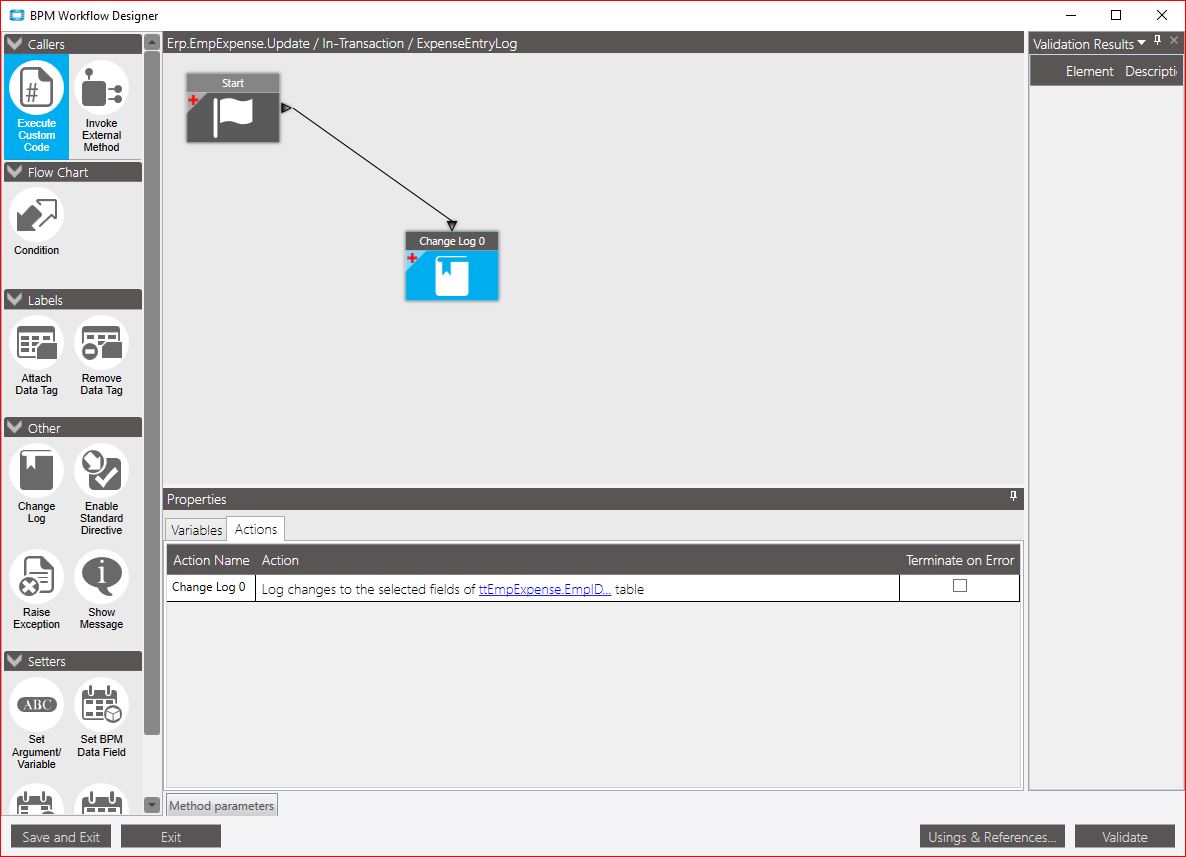Pick the Raise Exception icon
The height and width of the screenshot is (857, 1186).
click(x=36, y=590)
